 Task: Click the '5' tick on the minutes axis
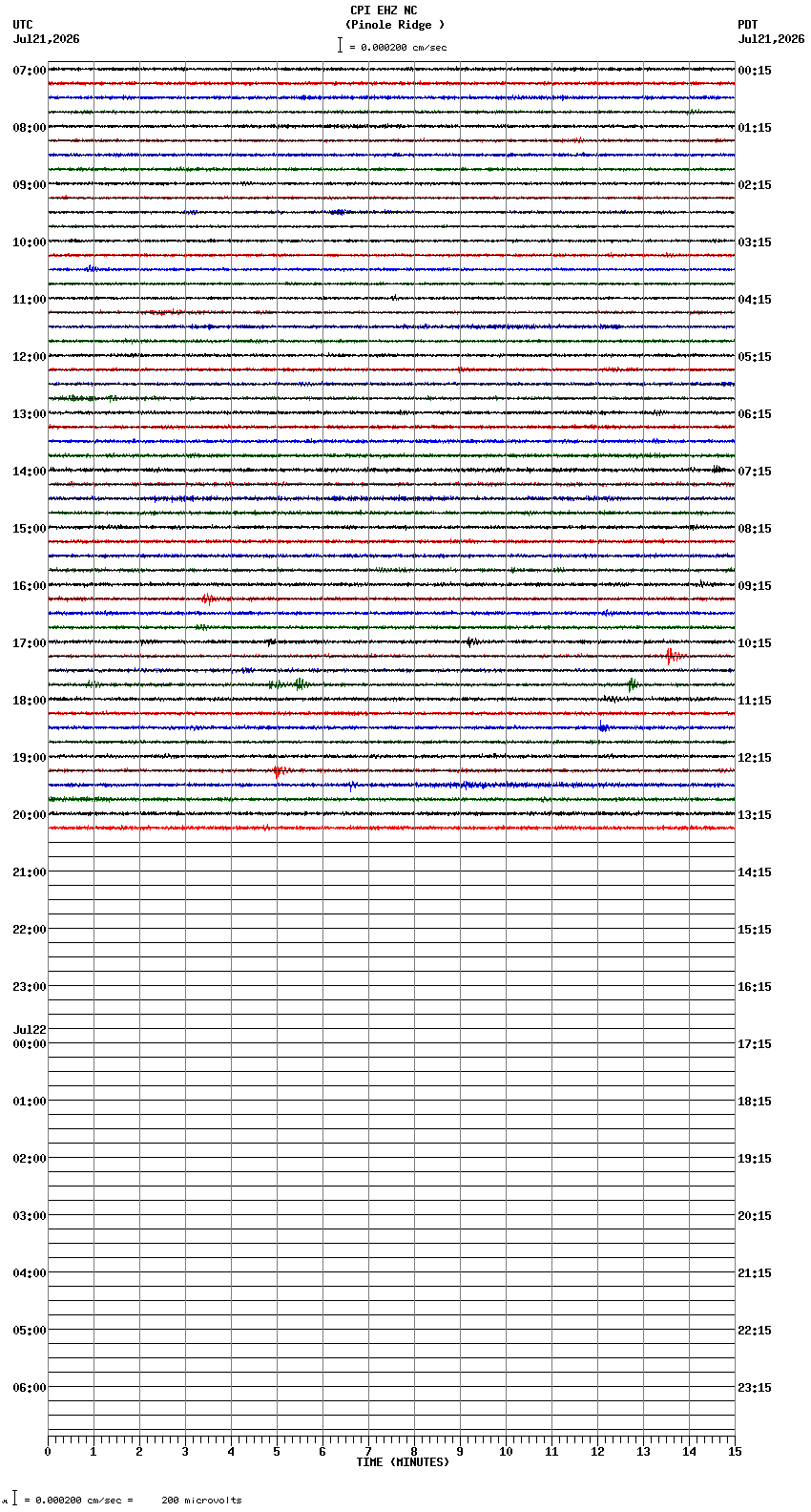(x=277, y=1452)
